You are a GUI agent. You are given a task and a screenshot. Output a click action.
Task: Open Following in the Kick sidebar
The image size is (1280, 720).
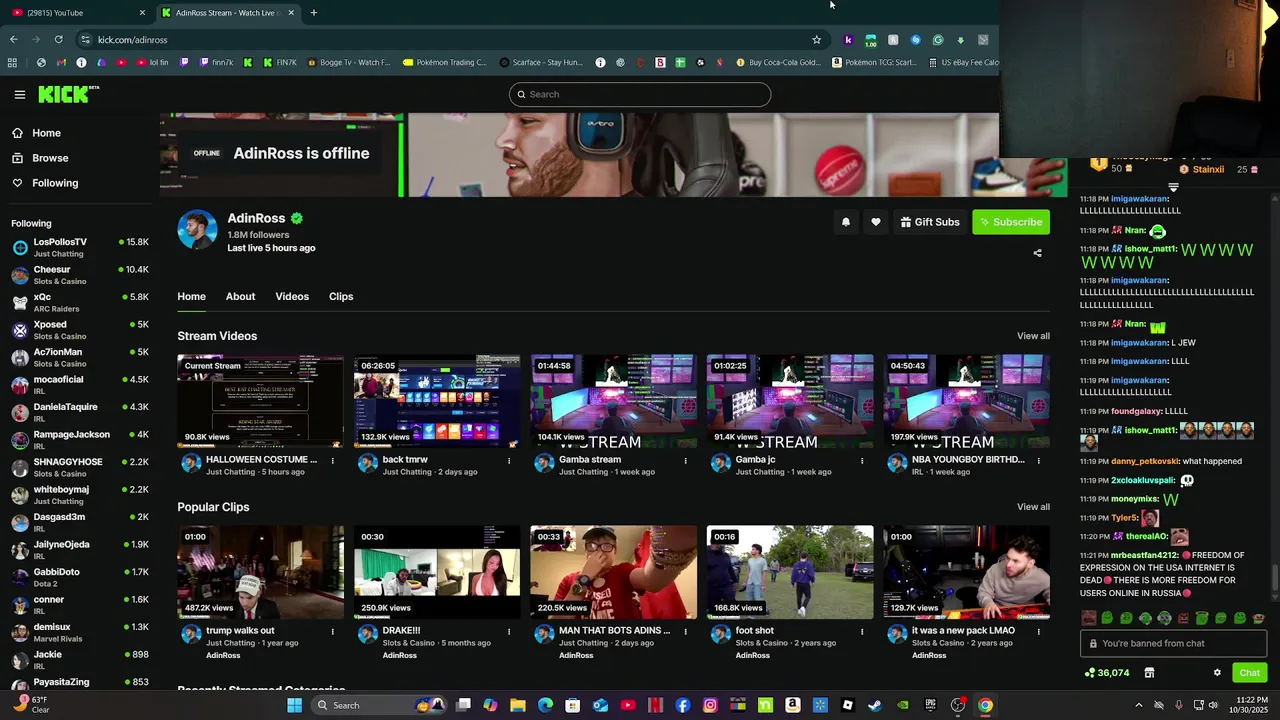pos(55,183)
